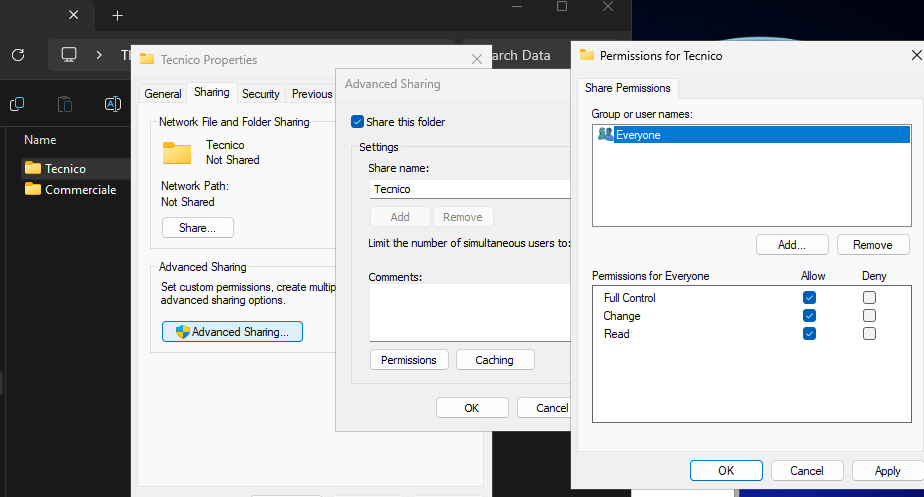Click the Commerciale folder icon in file list

pyautogui.click(x=33, y=189)
